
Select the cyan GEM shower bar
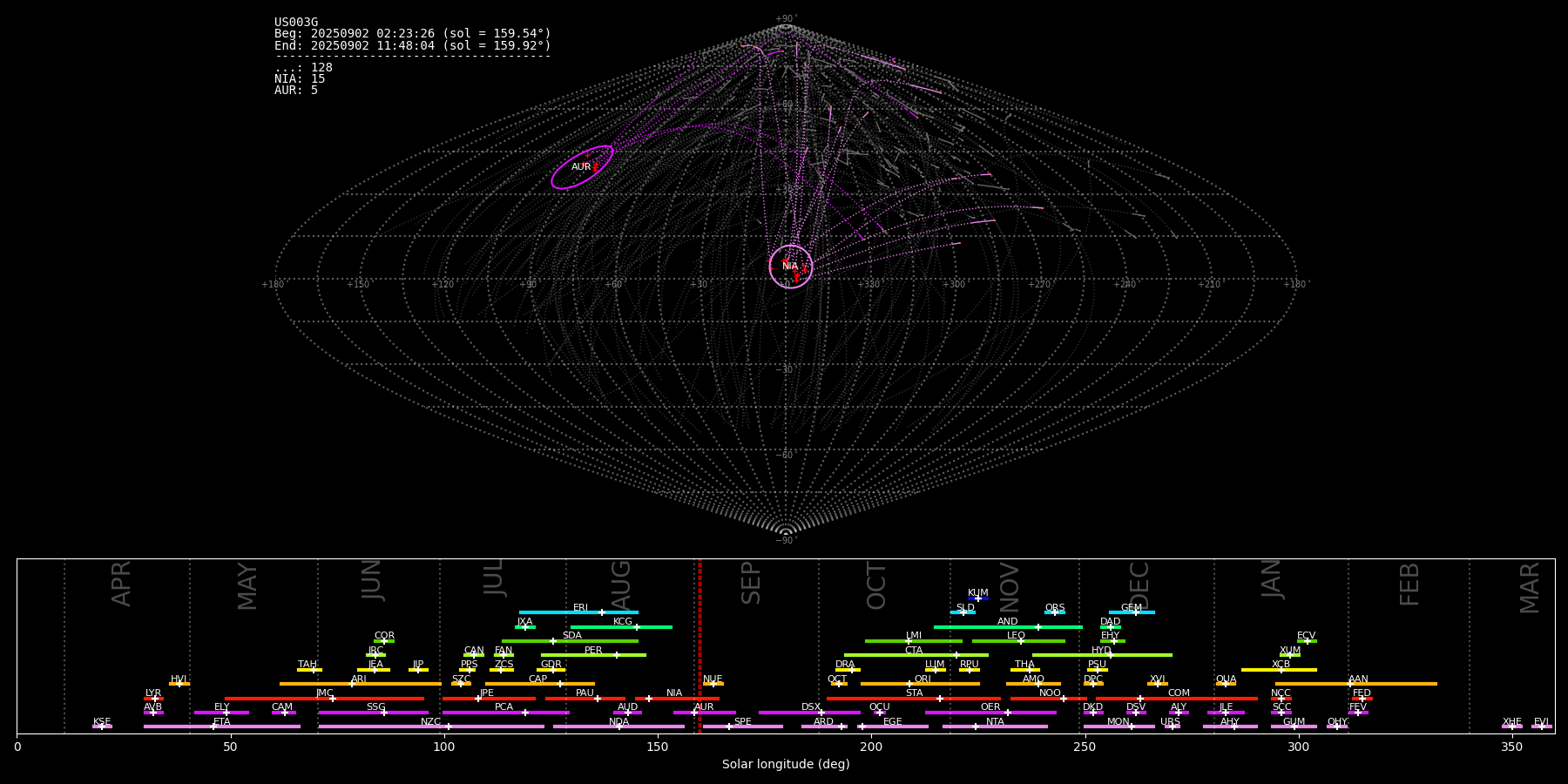1132,612
